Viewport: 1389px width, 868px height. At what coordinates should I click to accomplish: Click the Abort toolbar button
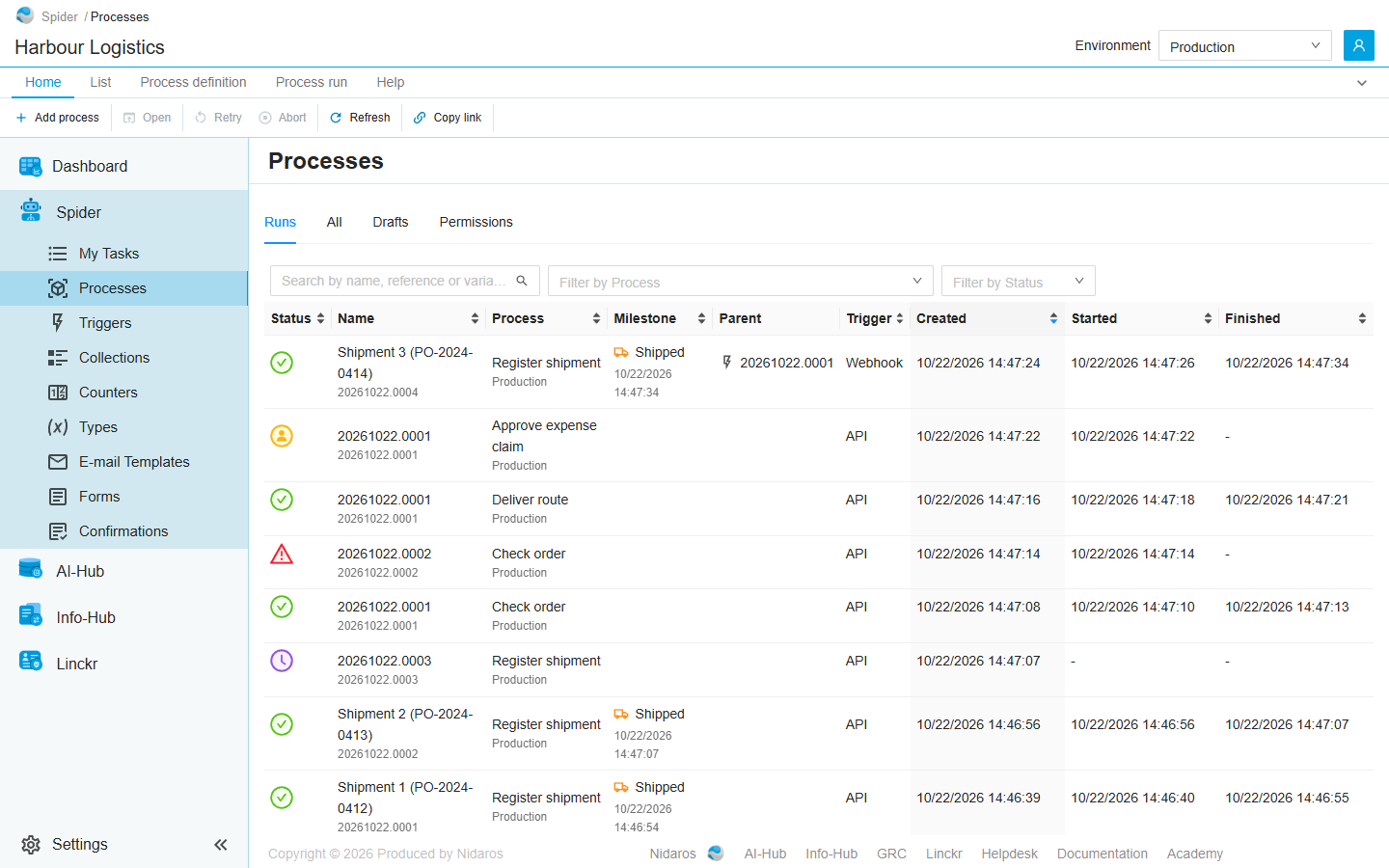click(x=283, y=118)
